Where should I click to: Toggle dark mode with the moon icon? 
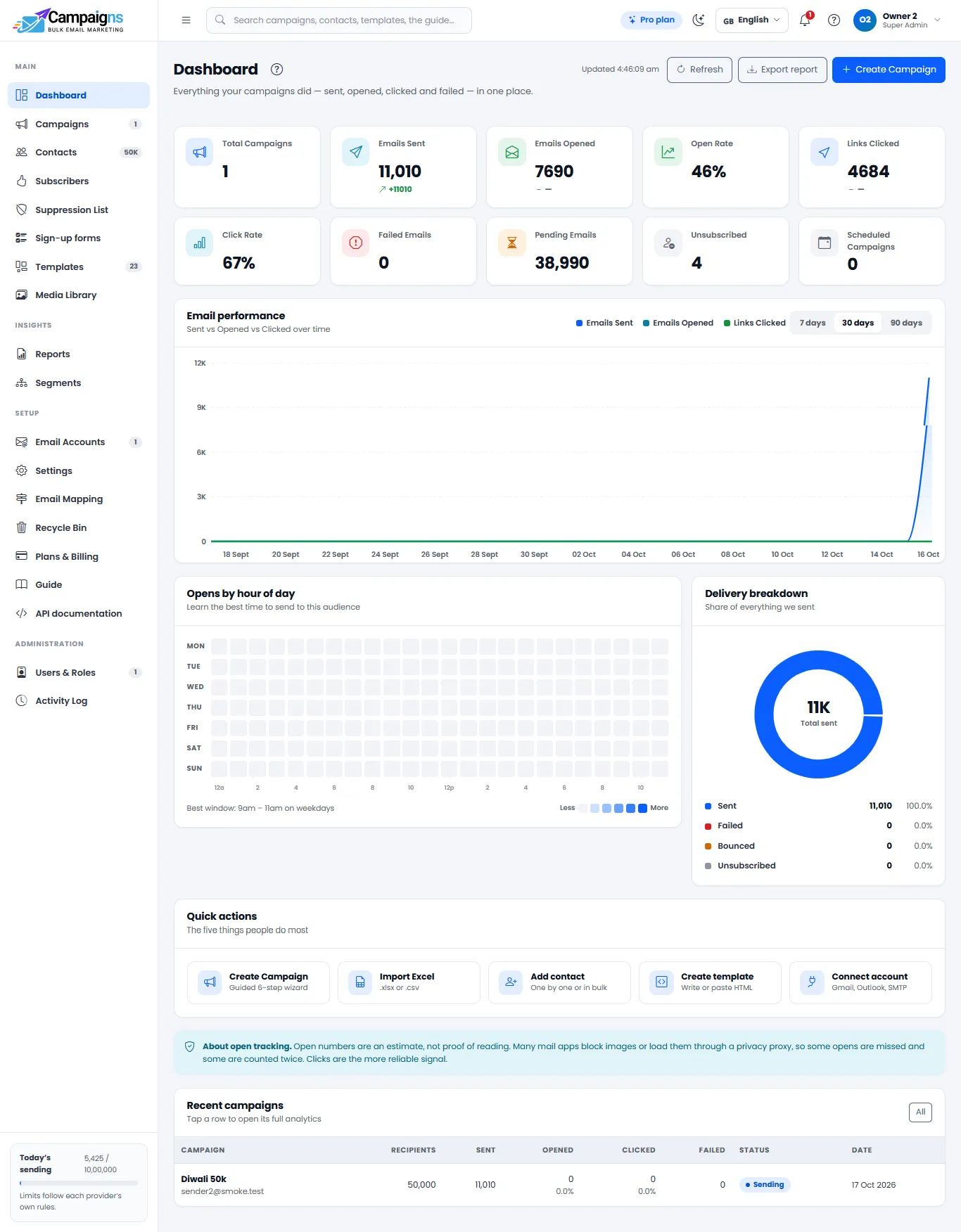pyautogui.click(x=699, y=20)
